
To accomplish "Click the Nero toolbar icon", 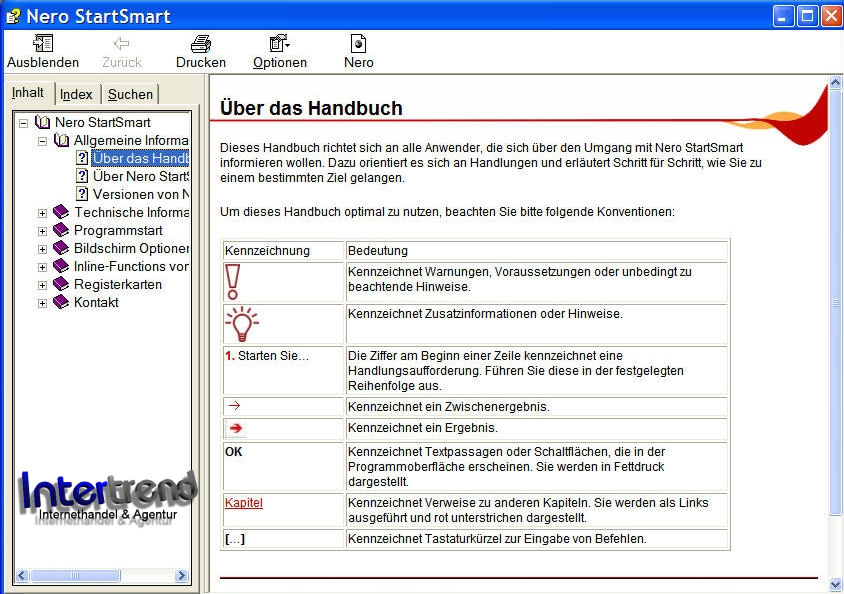I will [x=358, y=44].
